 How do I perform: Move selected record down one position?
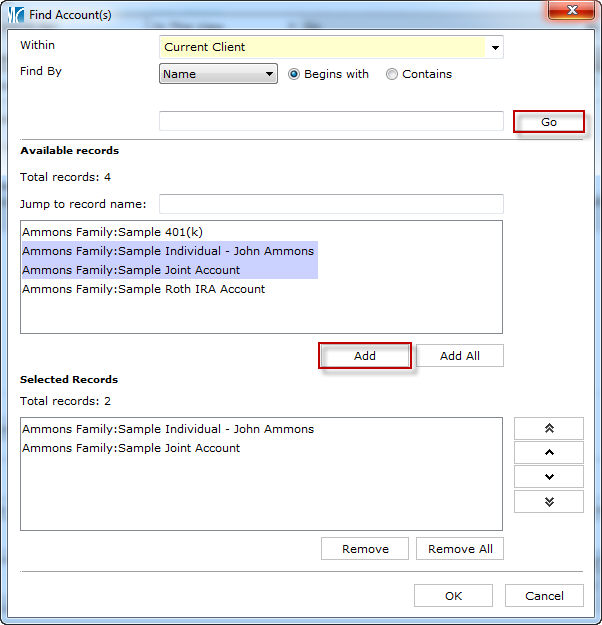click(x=548, y=477)
